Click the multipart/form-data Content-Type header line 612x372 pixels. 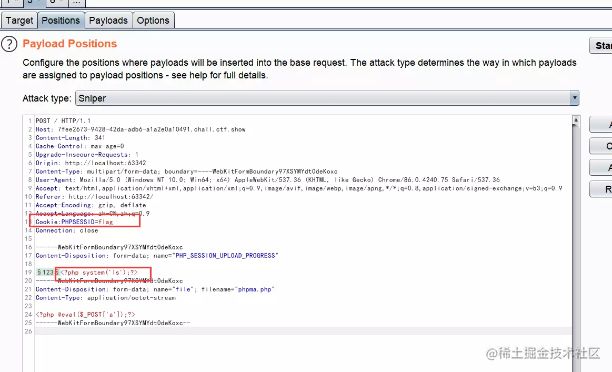(186, 171)
